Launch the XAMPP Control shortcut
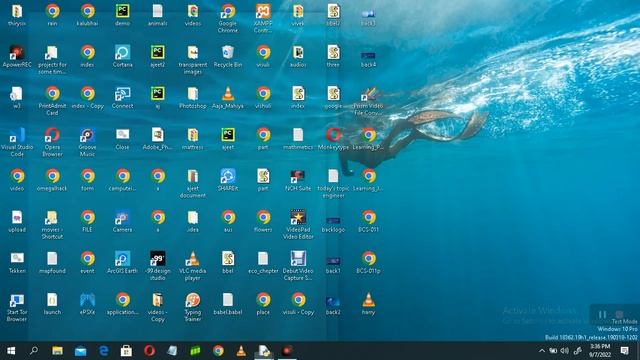Screen dimensions: 640x360 tap(263, 11)
